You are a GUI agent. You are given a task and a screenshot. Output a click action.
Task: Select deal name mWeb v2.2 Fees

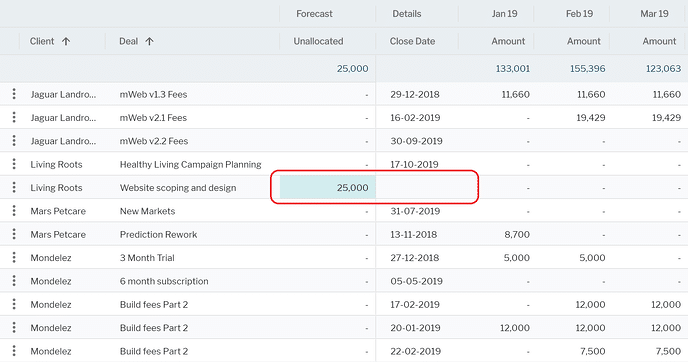click(x=154, y=141)
